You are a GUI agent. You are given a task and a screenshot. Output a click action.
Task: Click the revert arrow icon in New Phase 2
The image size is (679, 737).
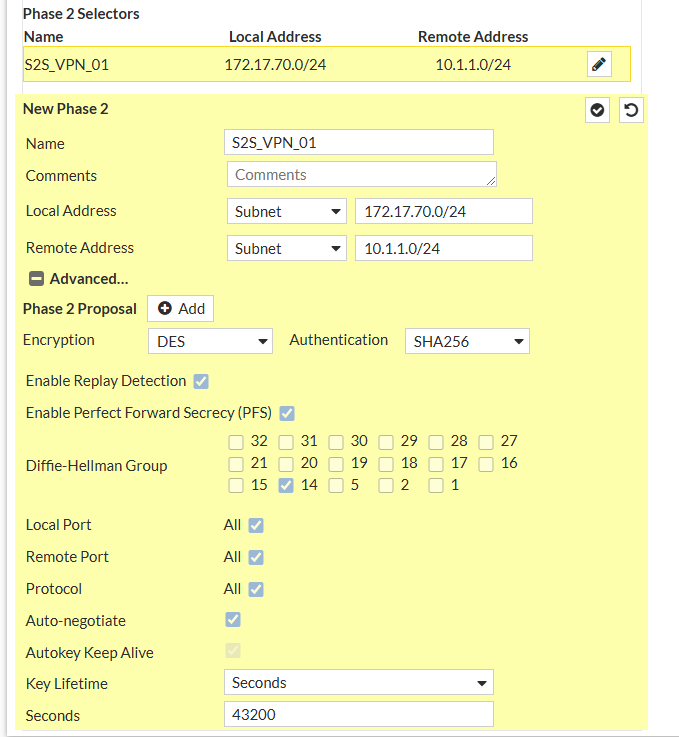pos(631,110)
